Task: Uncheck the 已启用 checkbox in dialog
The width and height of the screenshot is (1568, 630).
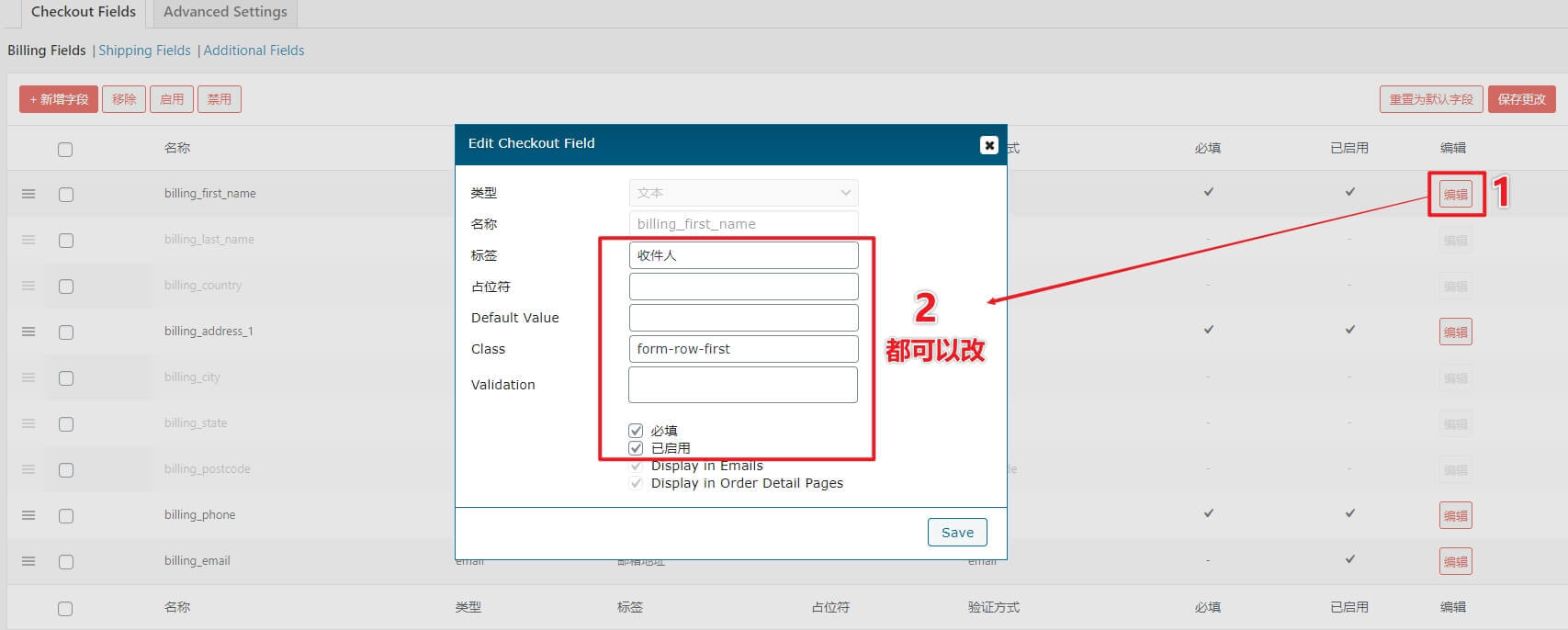Action: point(636,448)
